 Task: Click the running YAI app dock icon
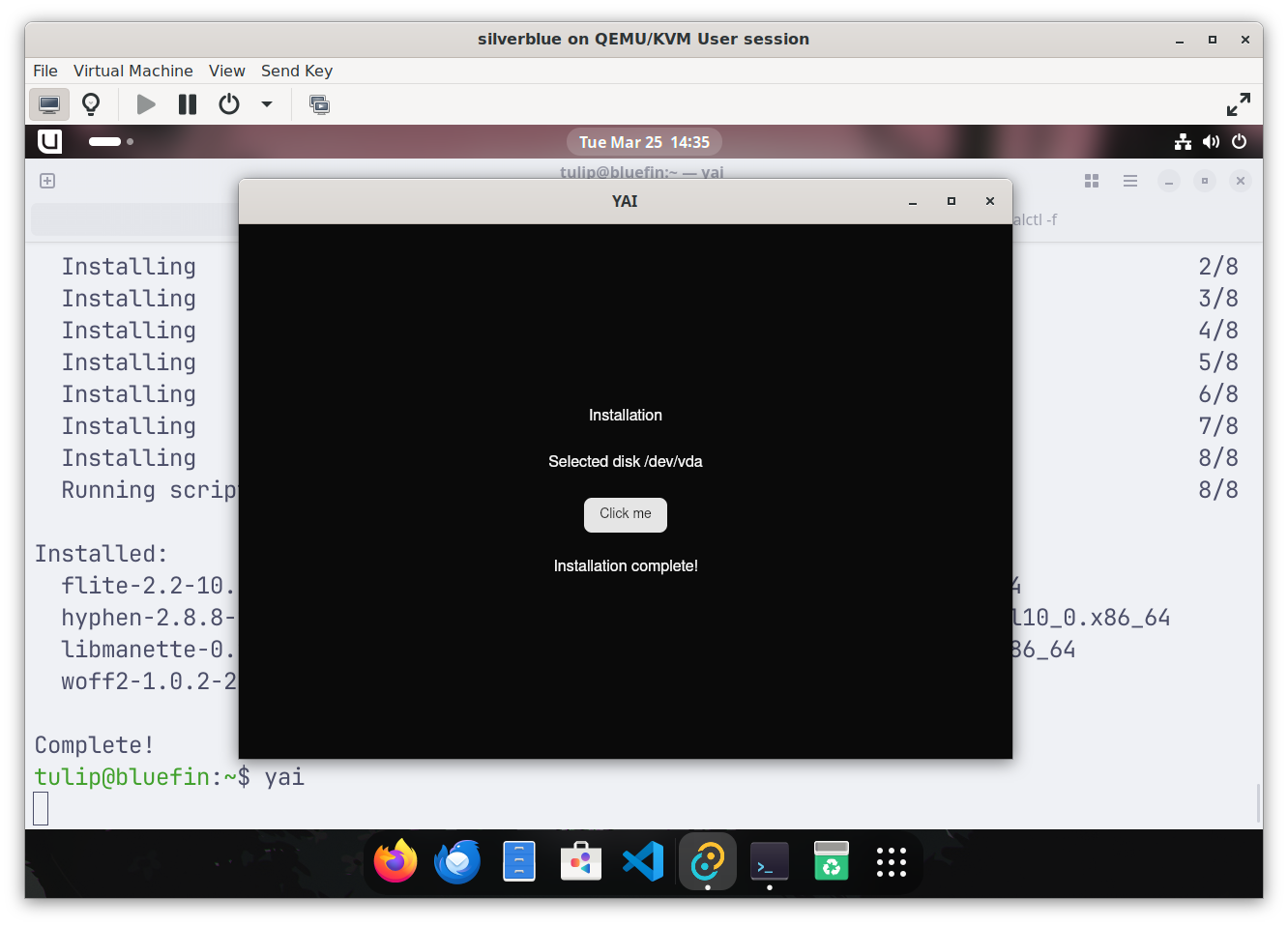[708, 861]
